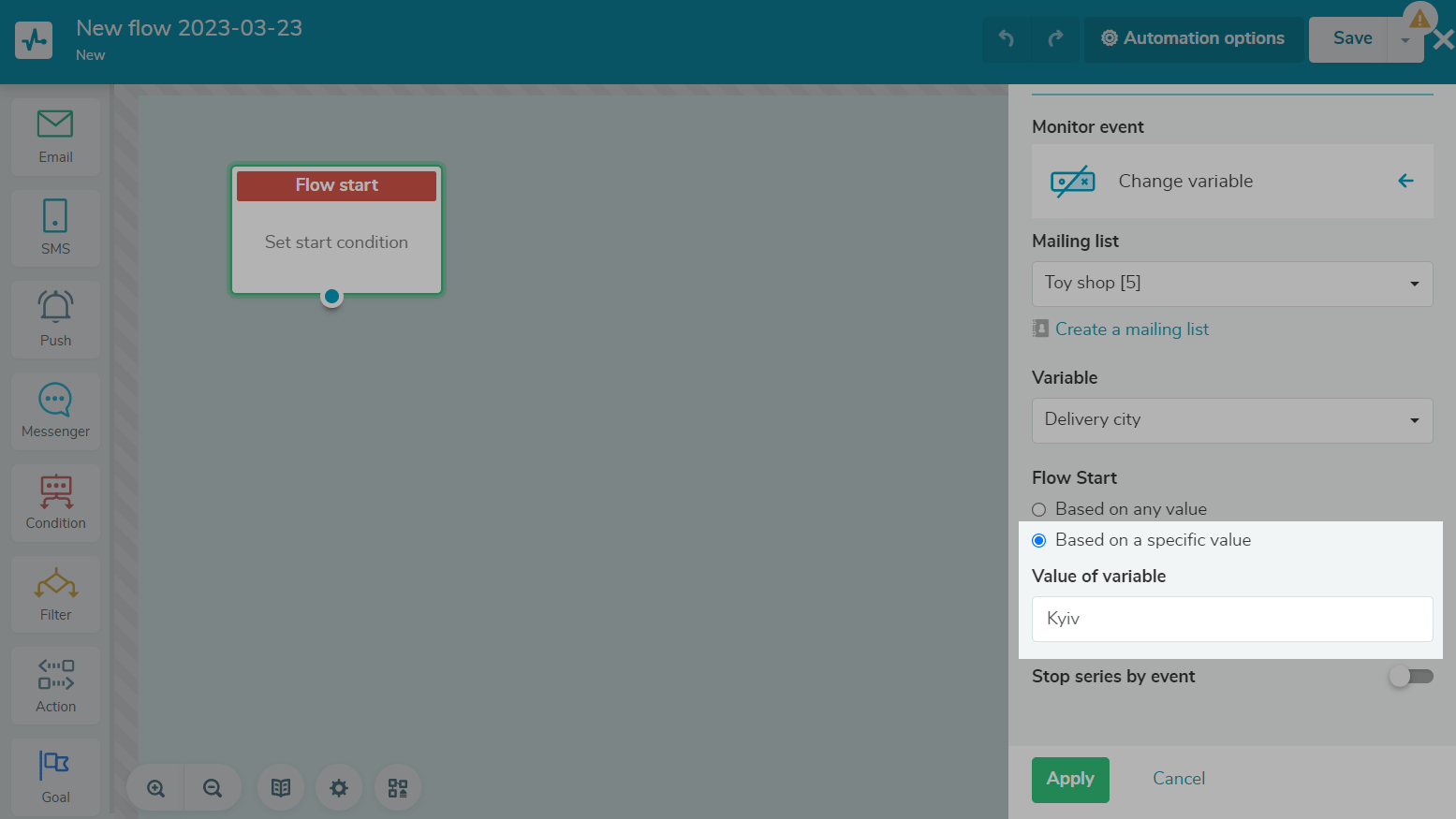Open canvas settings gear
The width and height of the screenshot is (1456, 819).
click(339, 788)
